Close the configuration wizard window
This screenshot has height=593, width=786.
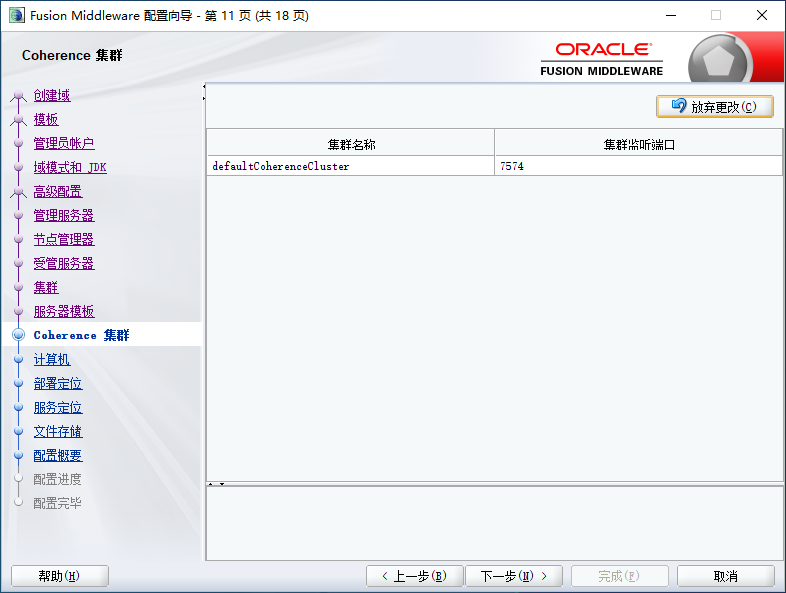click(762, 16)
